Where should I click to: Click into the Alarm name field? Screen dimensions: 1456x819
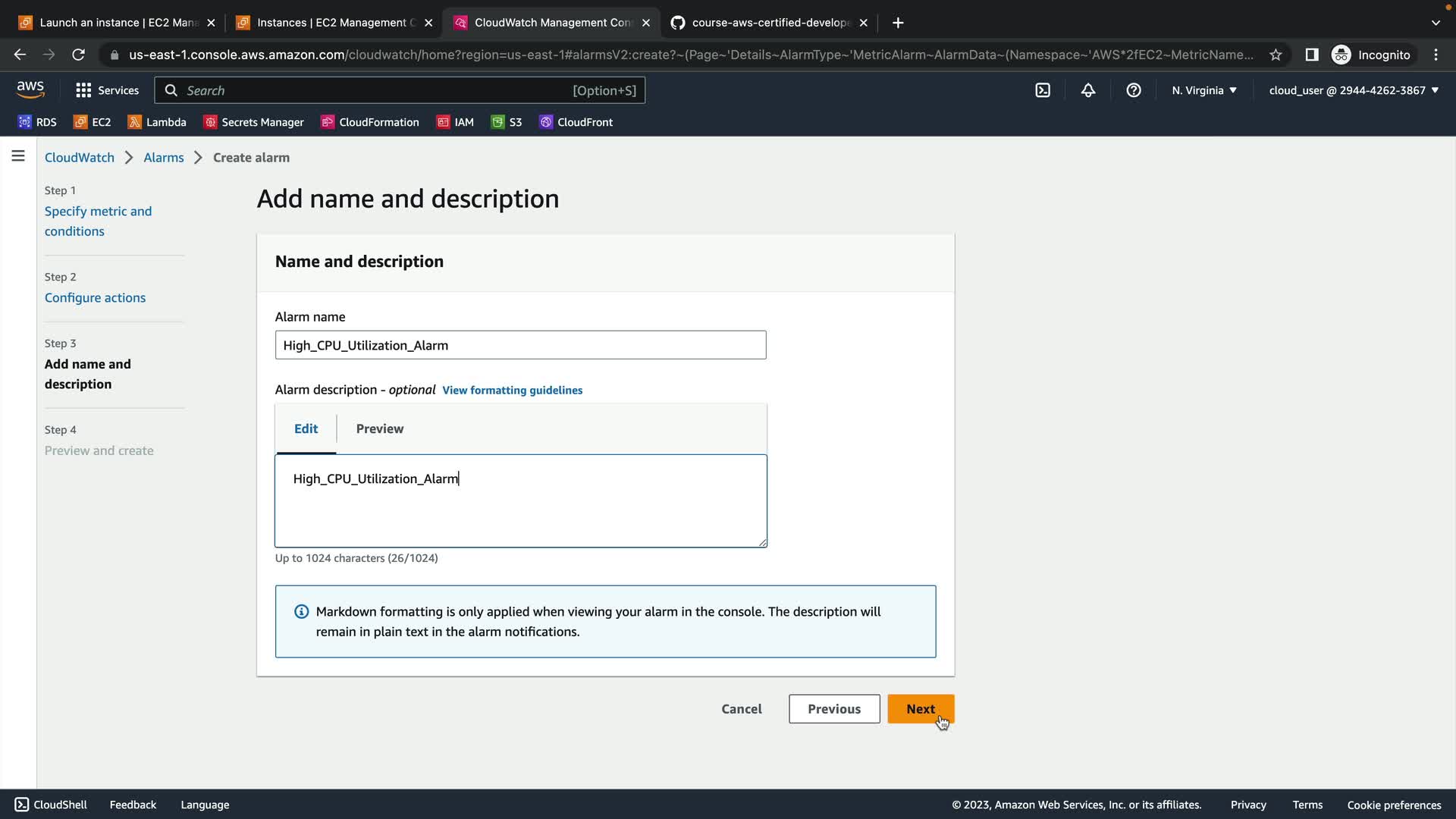(x=520, y=345)
